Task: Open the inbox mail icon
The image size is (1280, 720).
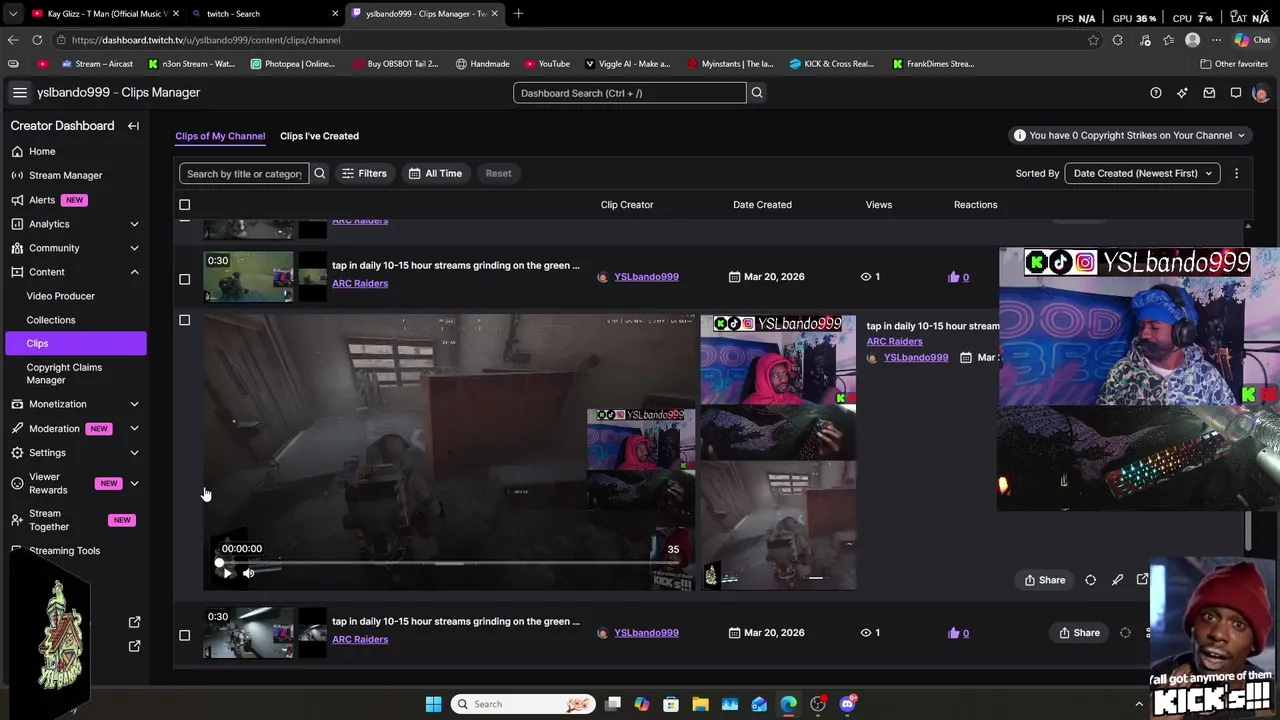Action: [x=1209, y=93]
